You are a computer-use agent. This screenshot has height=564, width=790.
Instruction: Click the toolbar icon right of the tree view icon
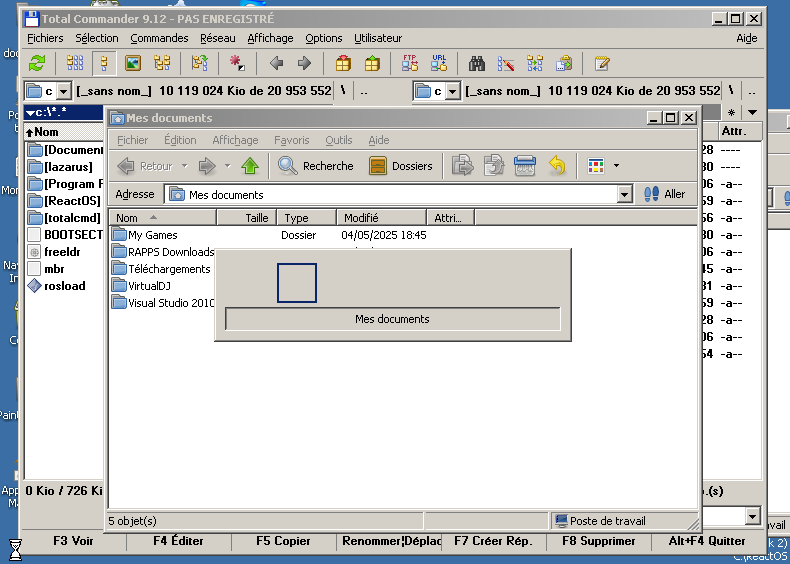tap(200, 63)
